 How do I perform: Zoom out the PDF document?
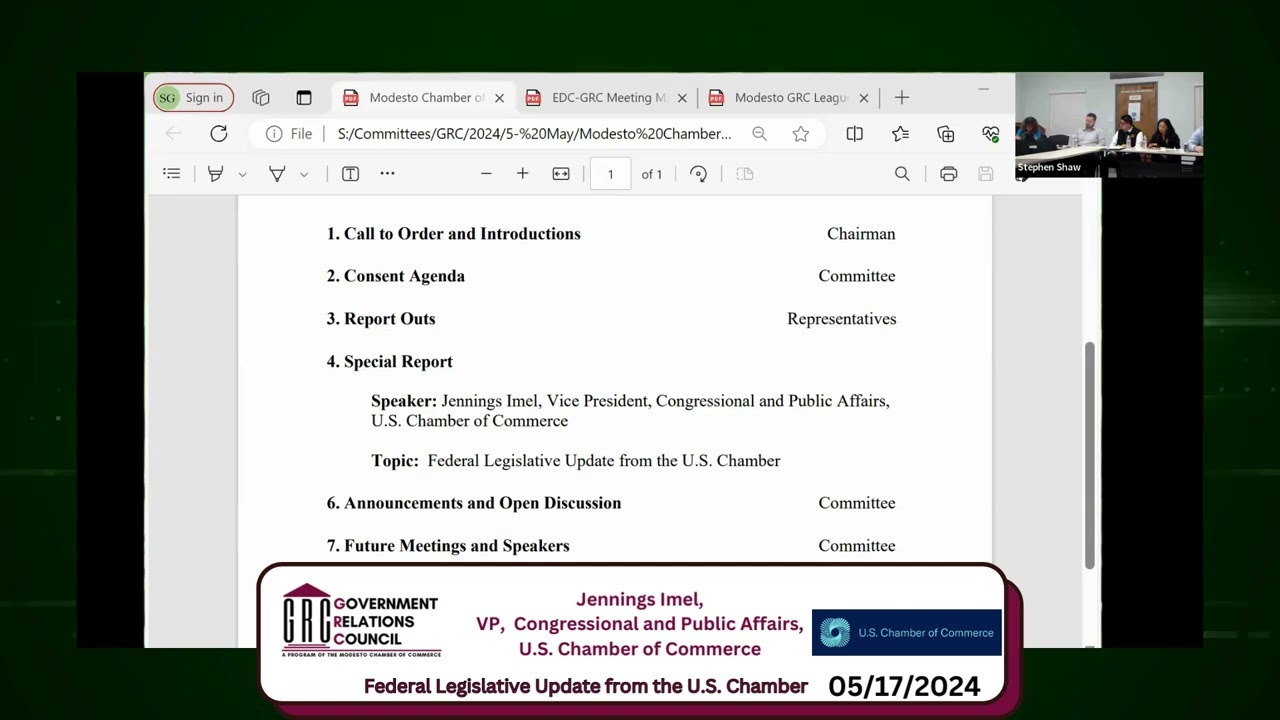[x=486, y=174]
